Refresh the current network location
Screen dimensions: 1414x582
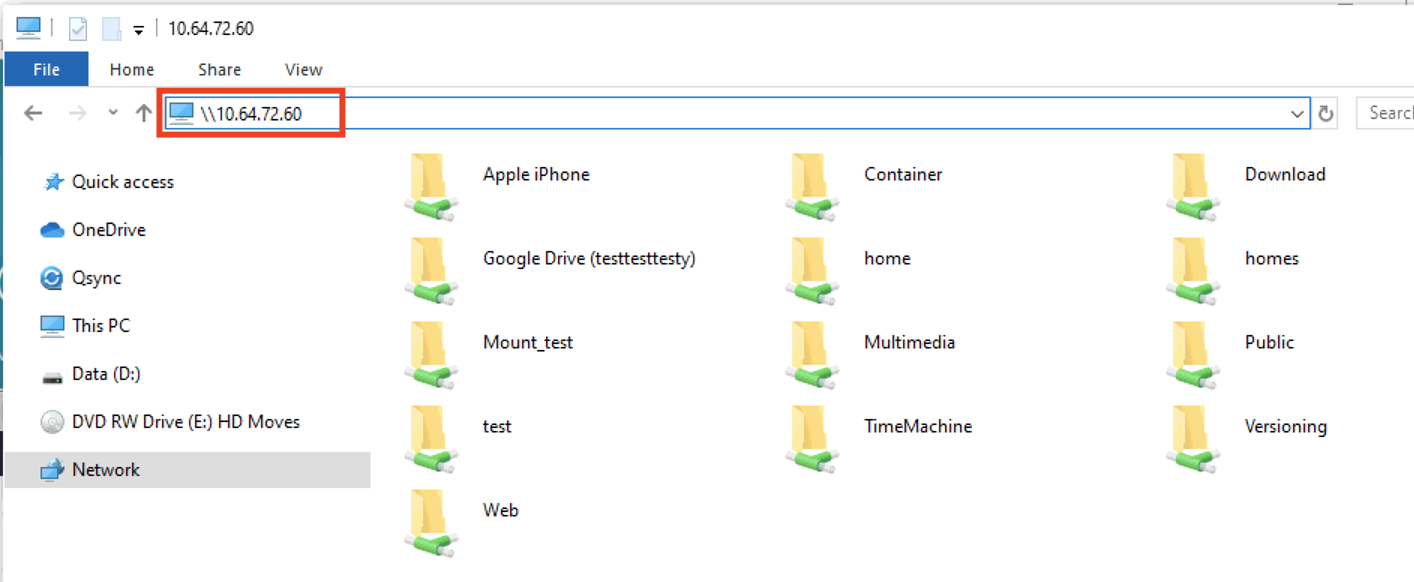pyautogui.click(x=1326, y=114)
